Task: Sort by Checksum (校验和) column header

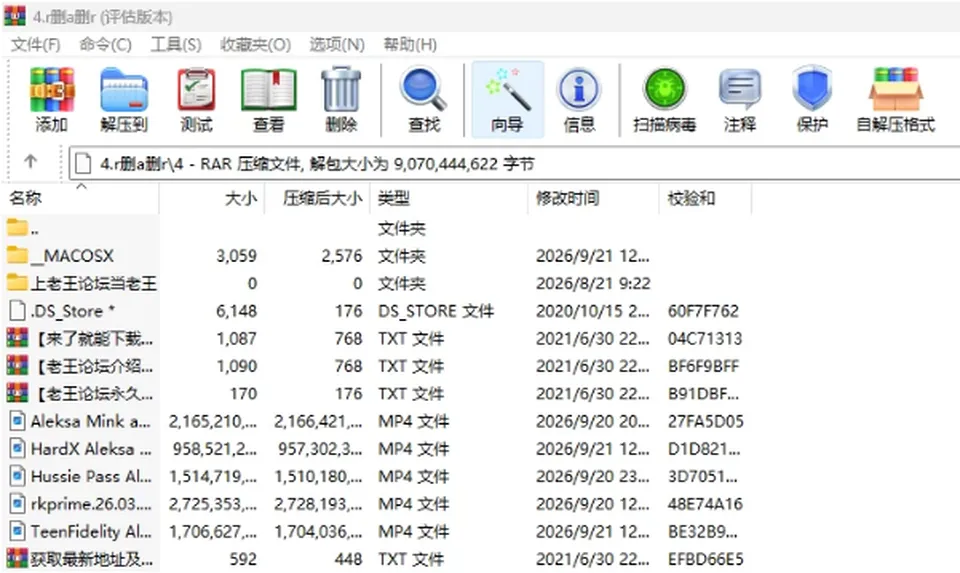Action: point(705,198)
